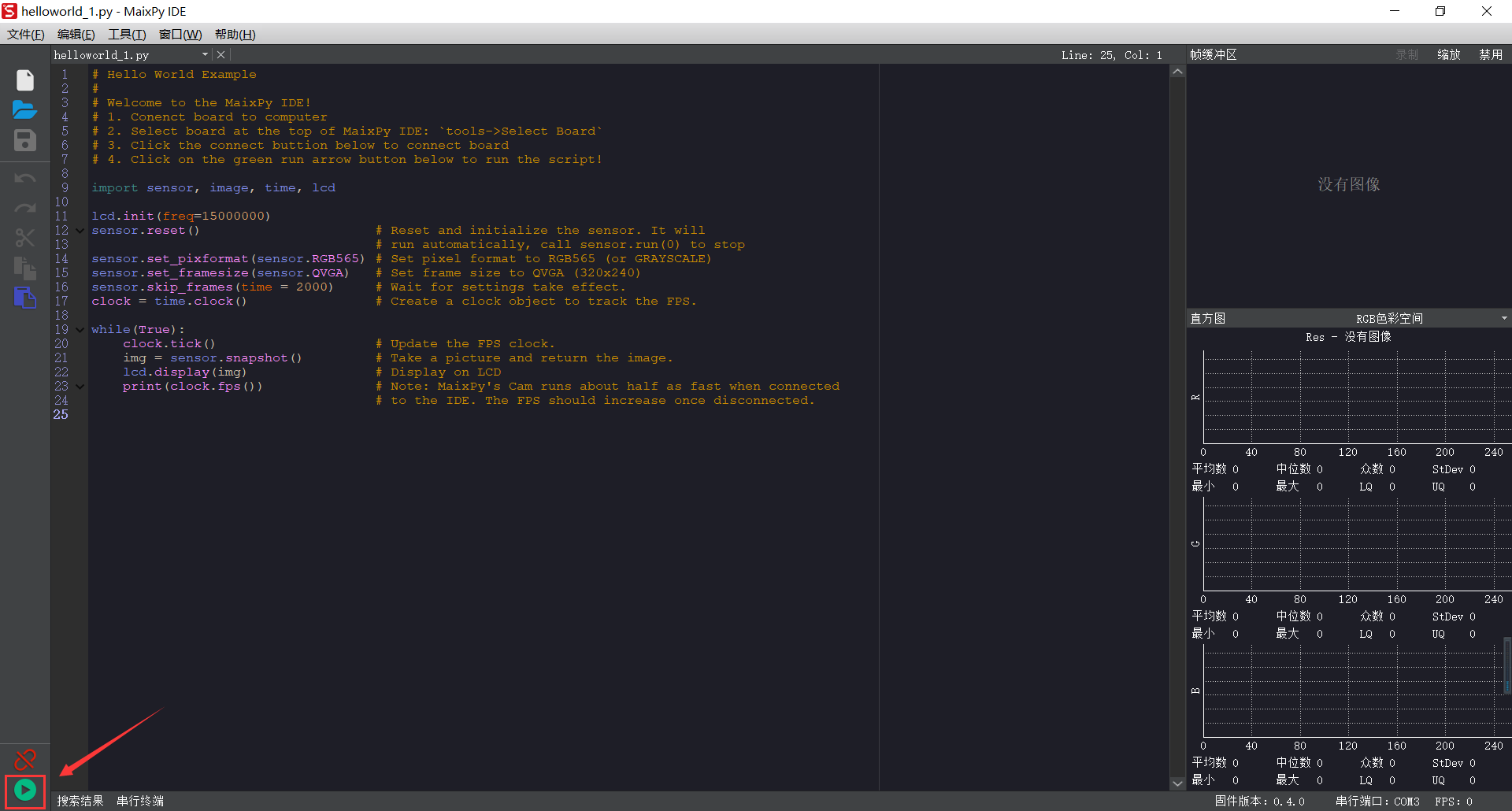This screenshot has height=811, width=1512.
Task: Click the 直方图 panel title
Action: [1208, 318]
